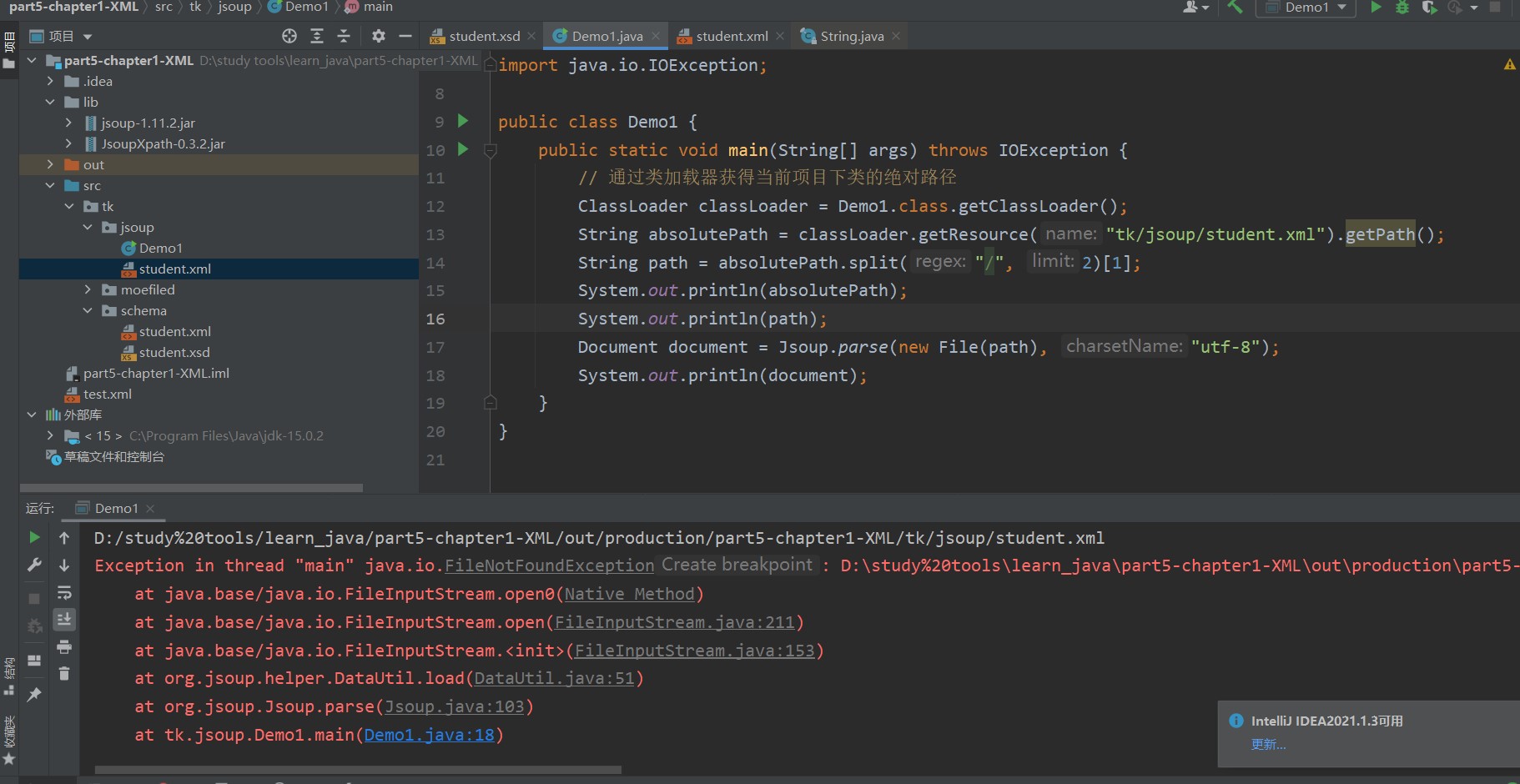Hide the project tool window
1520x784 pixels.
405,36
